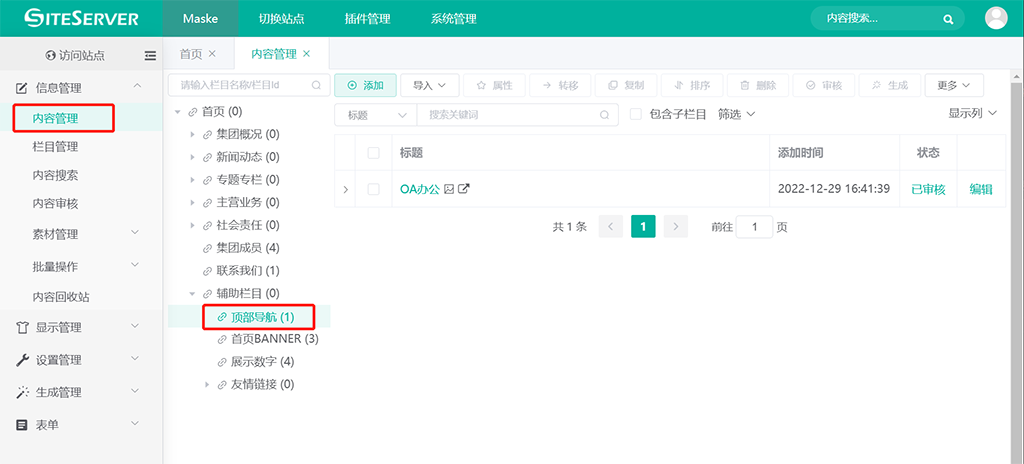The image size is (1024, 464).
Task: Click the image icon next to OA办公
Action: (x=450, y=189)
